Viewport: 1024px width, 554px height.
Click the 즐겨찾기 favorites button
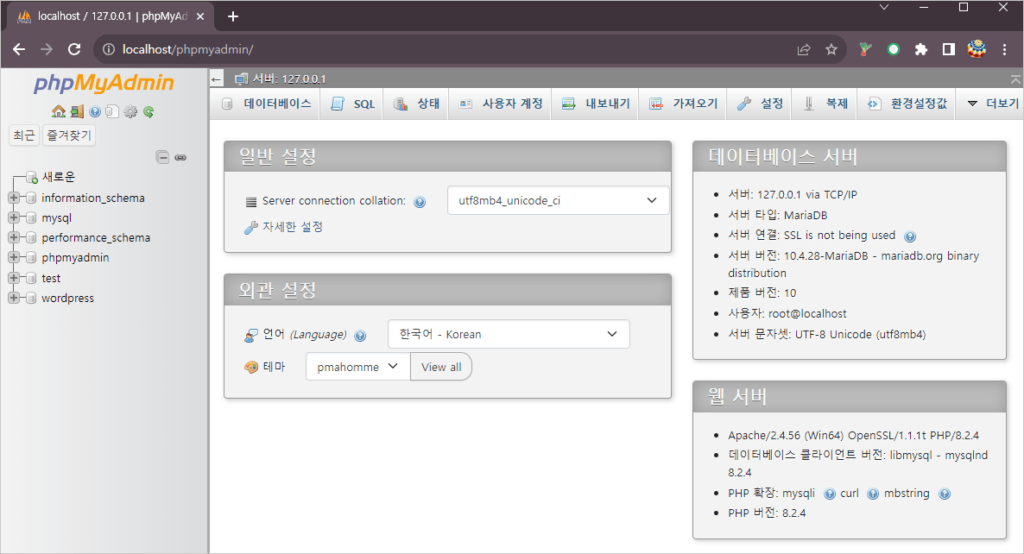click(x=69, y=135)
